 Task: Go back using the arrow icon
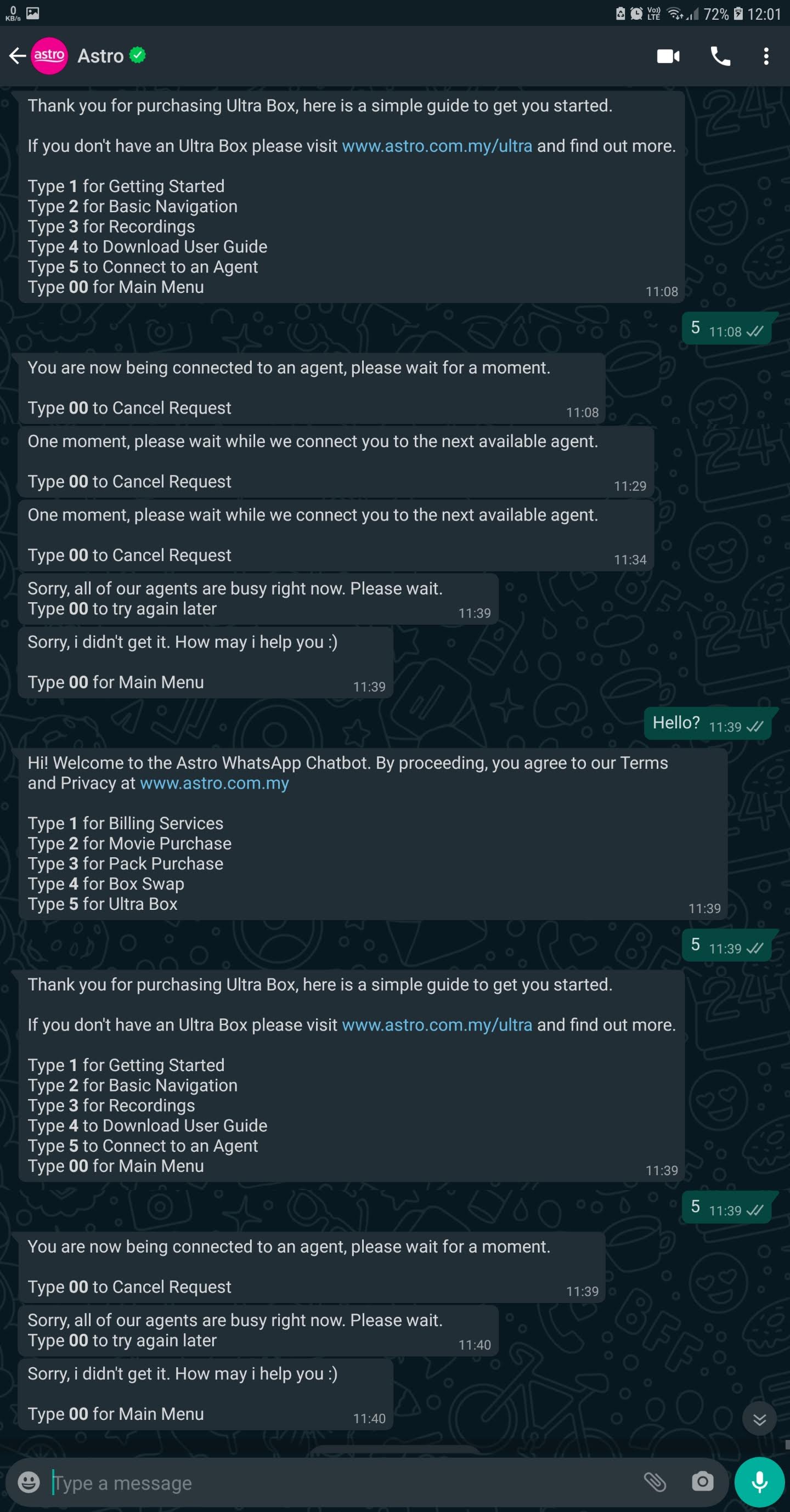pyautogui.click(x=17, y=56)
